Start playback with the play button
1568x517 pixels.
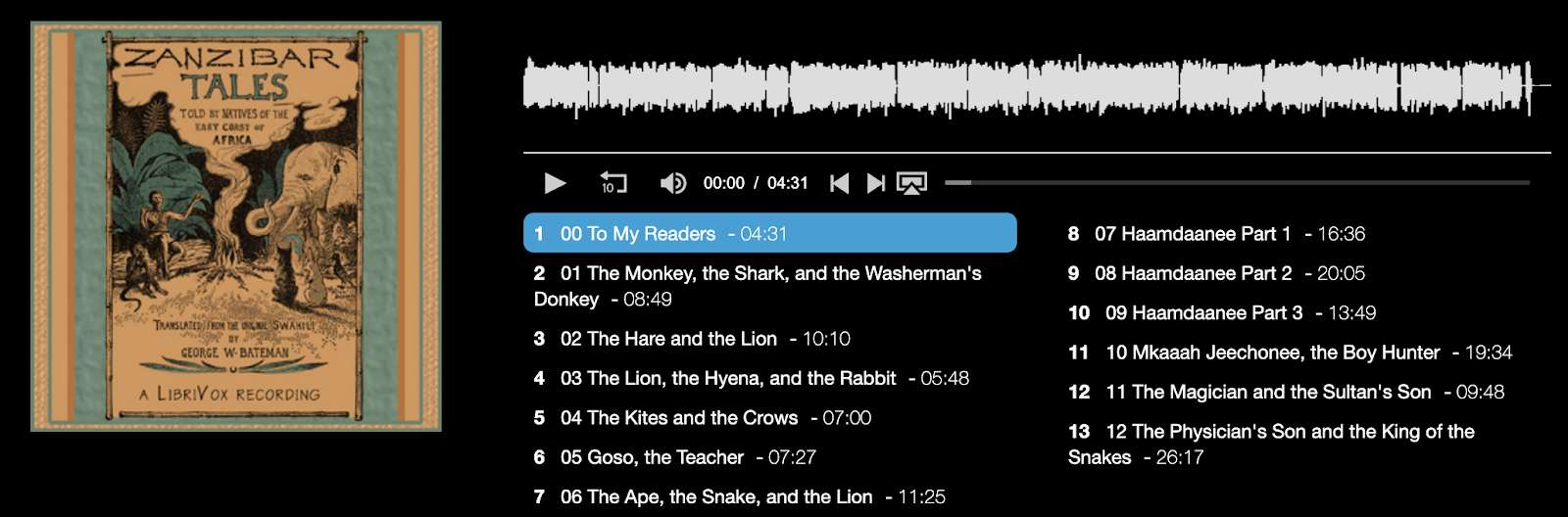555,183
